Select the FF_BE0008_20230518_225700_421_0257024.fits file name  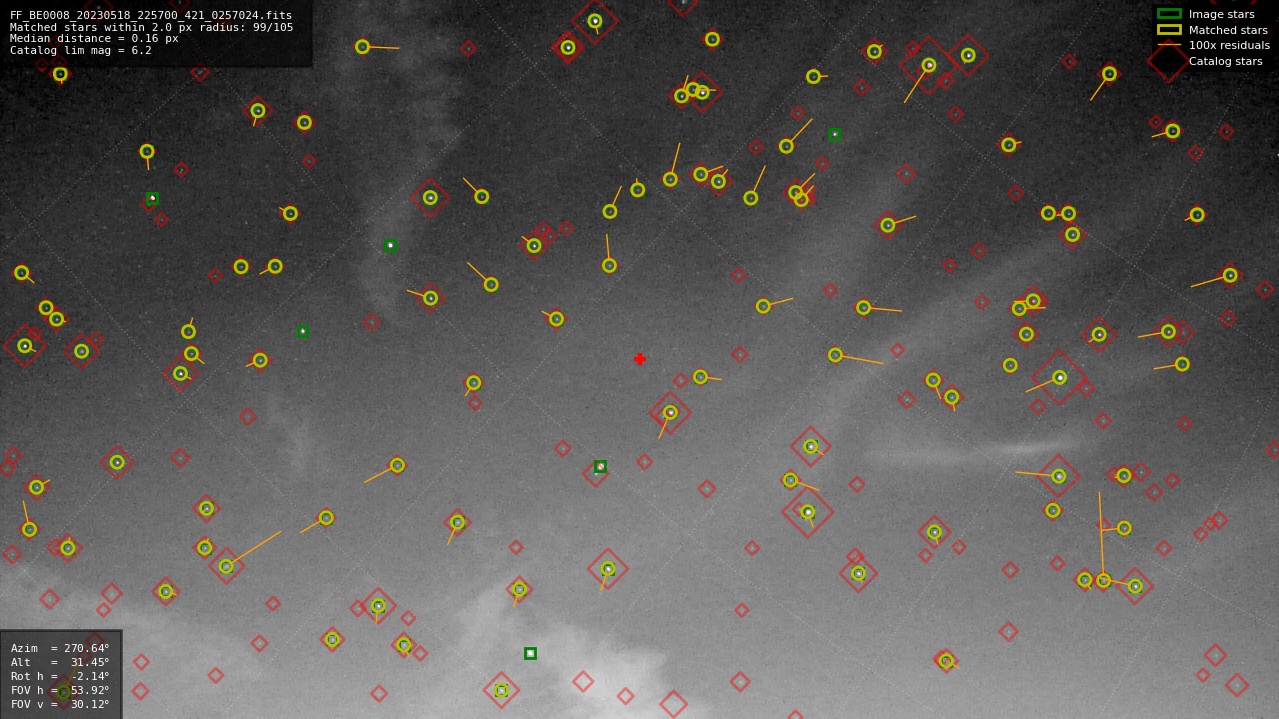(x=151, y=16)
